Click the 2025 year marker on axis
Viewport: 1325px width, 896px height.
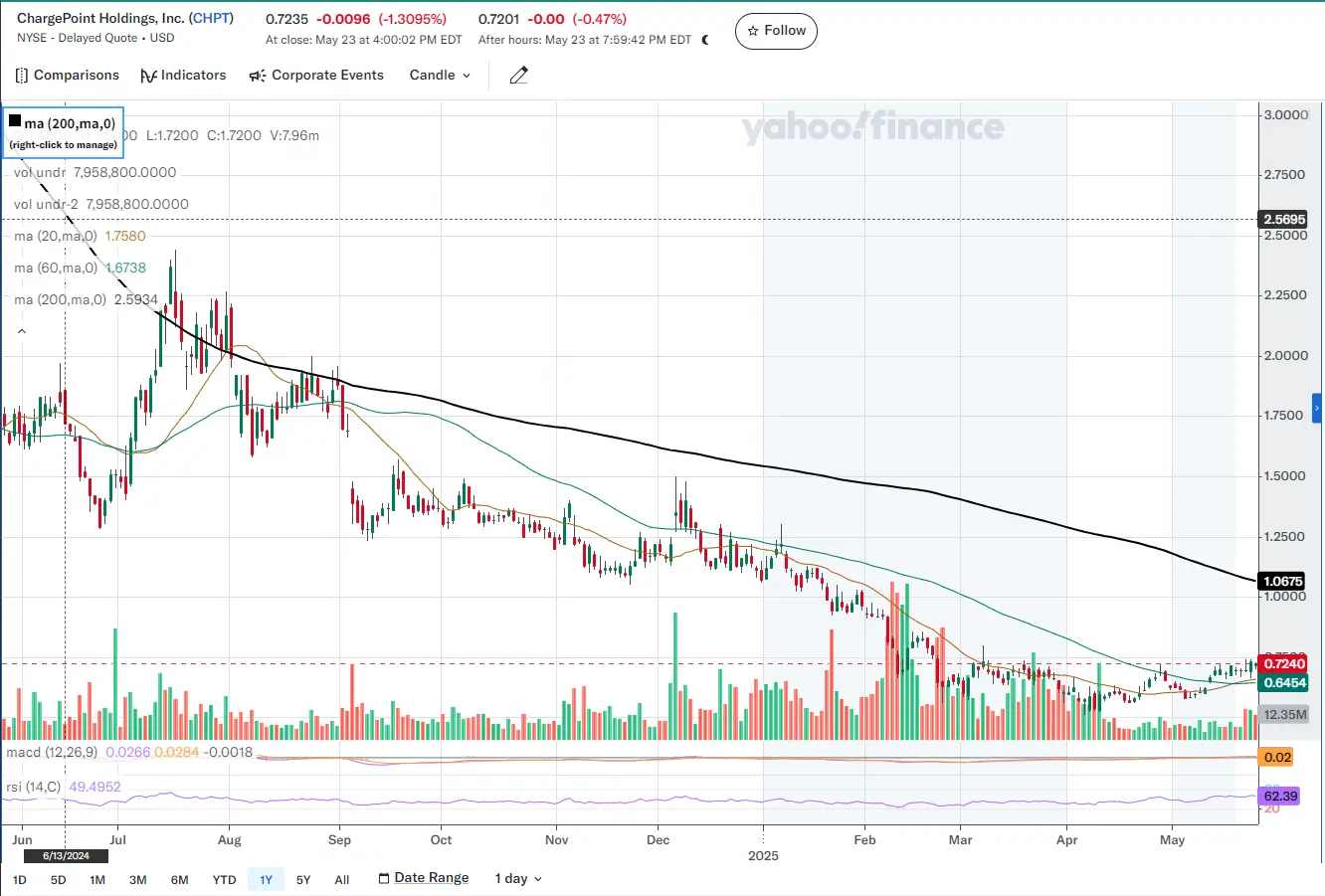[763, 856]
